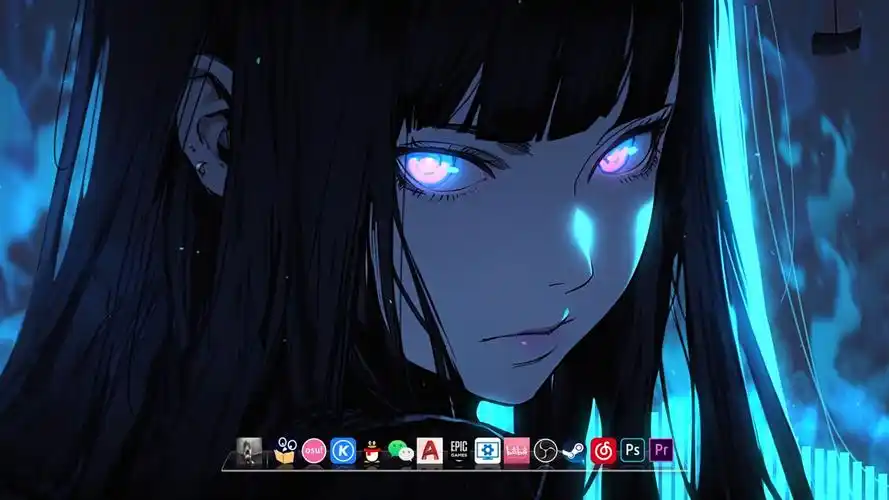Open the blue KuGou music 'K' icon
This screenshot has width=889, height=500.
343,451
